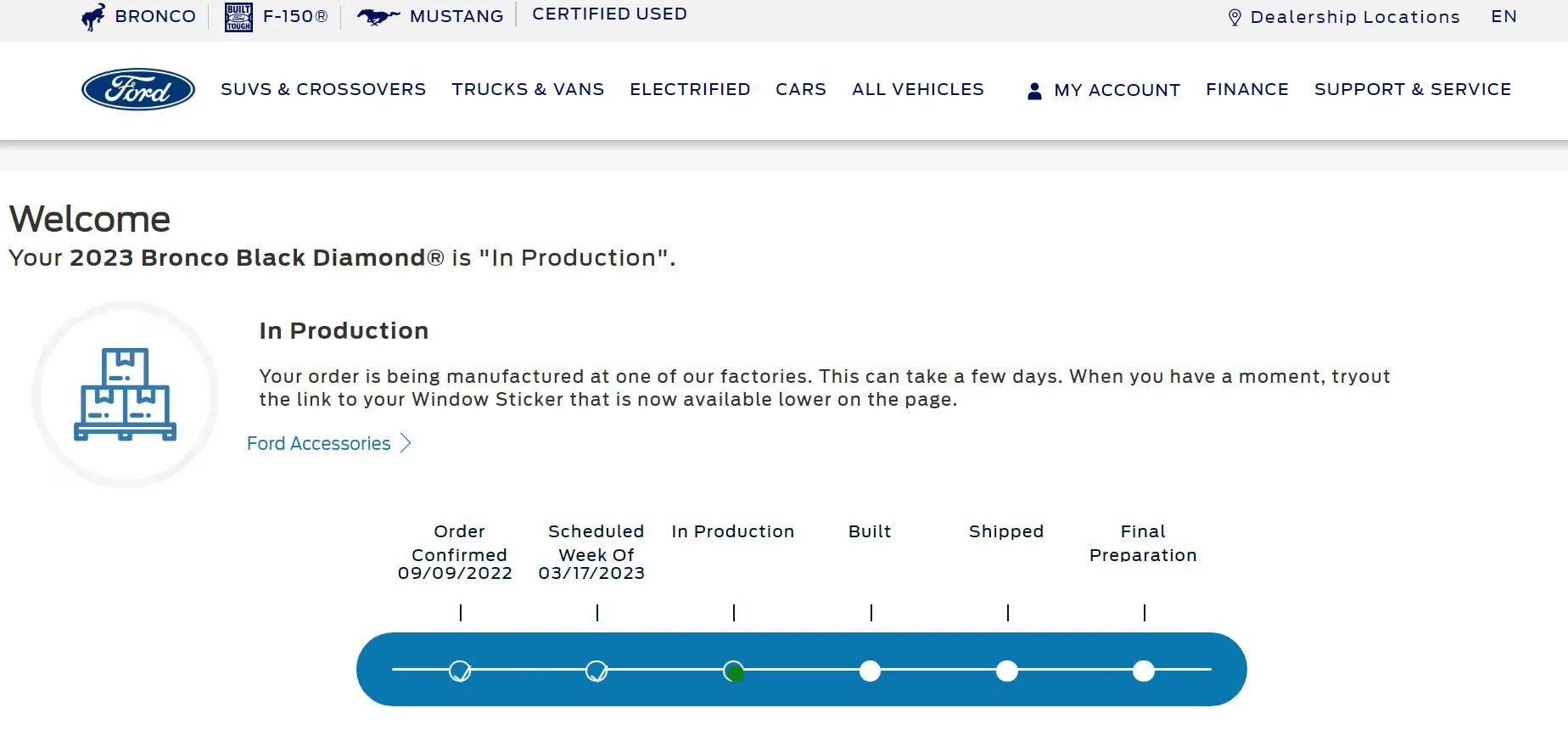1568x747 pixels.
Task: Open the F-150 link
Action: coord(295,17)
